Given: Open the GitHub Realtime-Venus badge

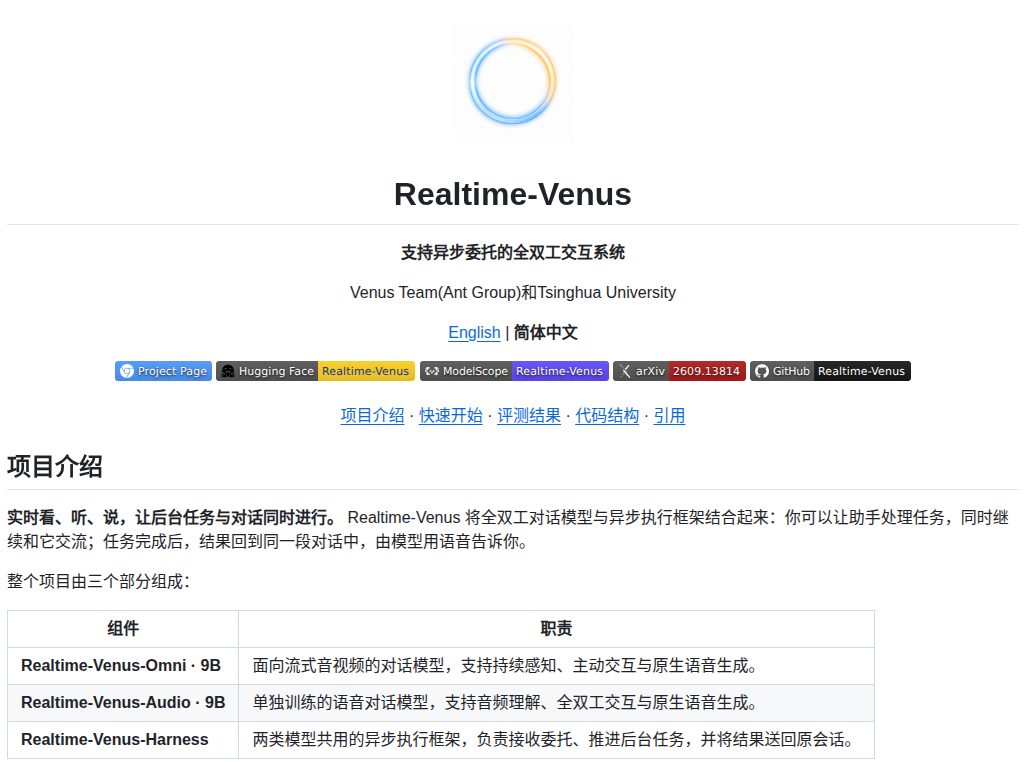Looking at the screenshot, I should tap(830, 371).
